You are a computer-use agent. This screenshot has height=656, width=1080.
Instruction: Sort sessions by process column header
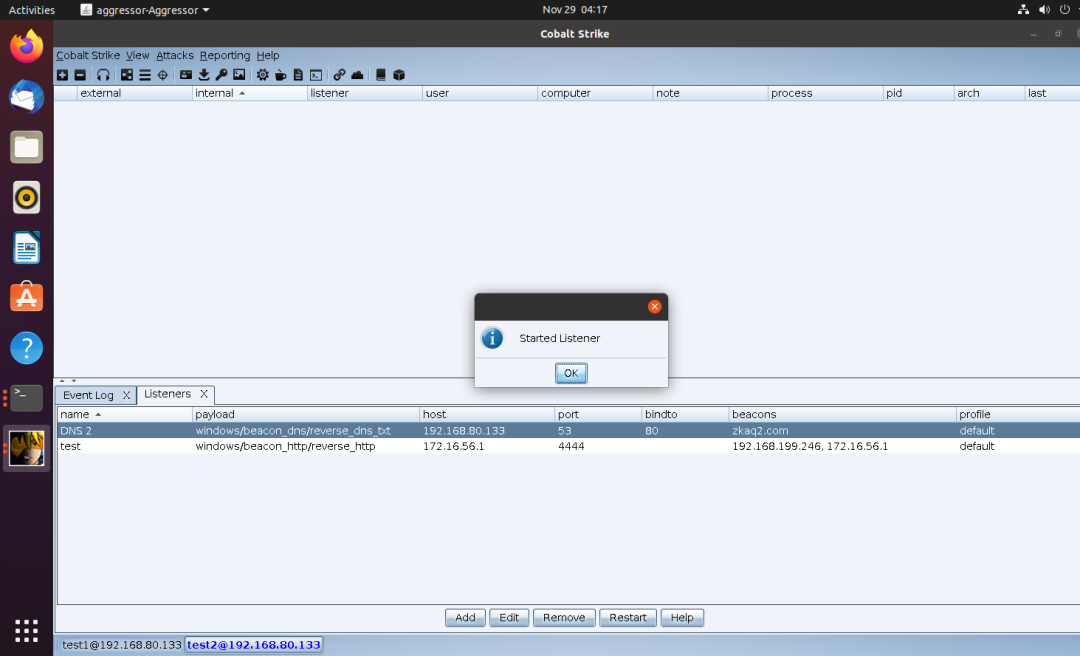coord(825,93)
